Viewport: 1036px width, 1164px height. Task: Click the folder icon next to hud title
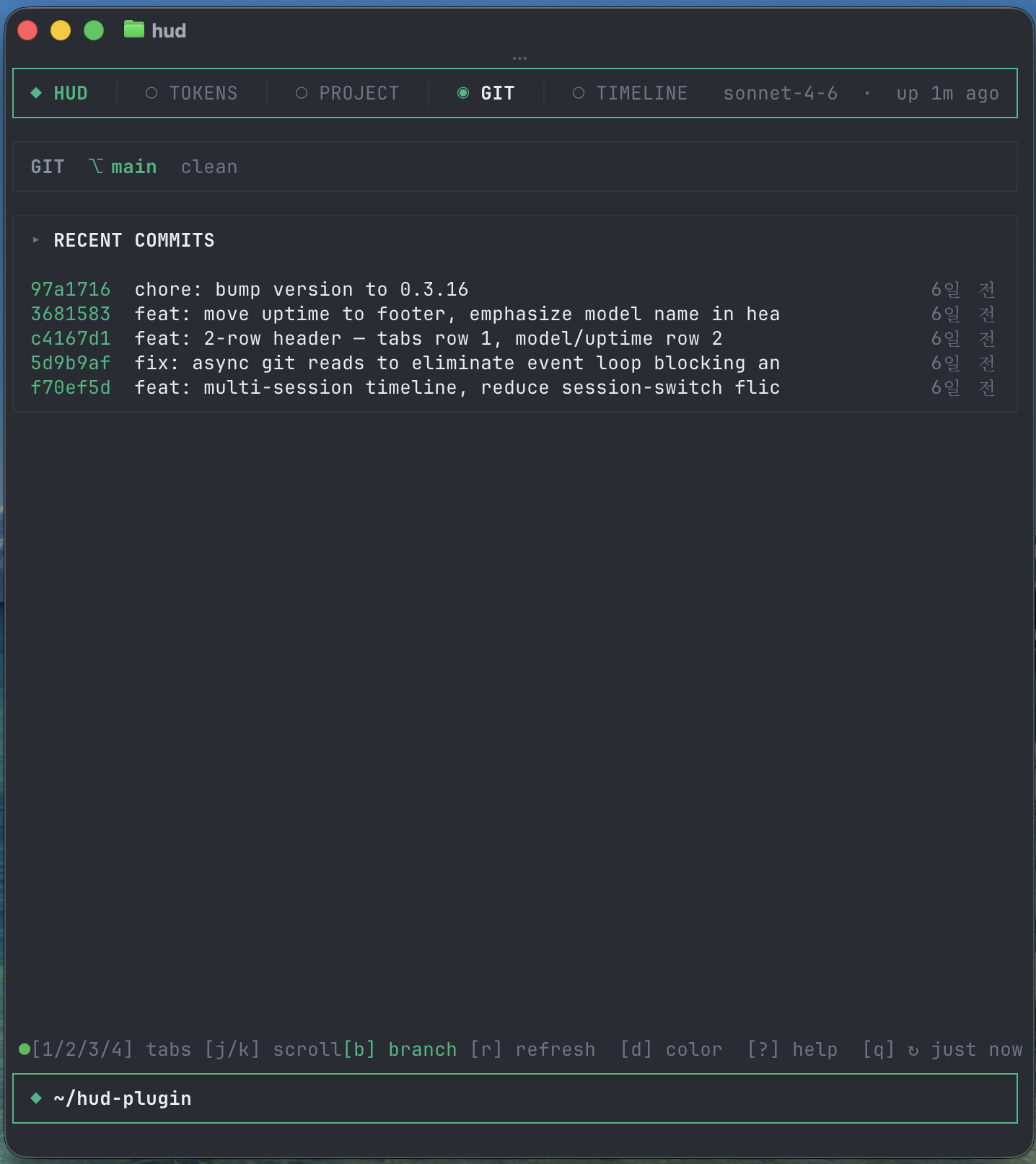133,30
